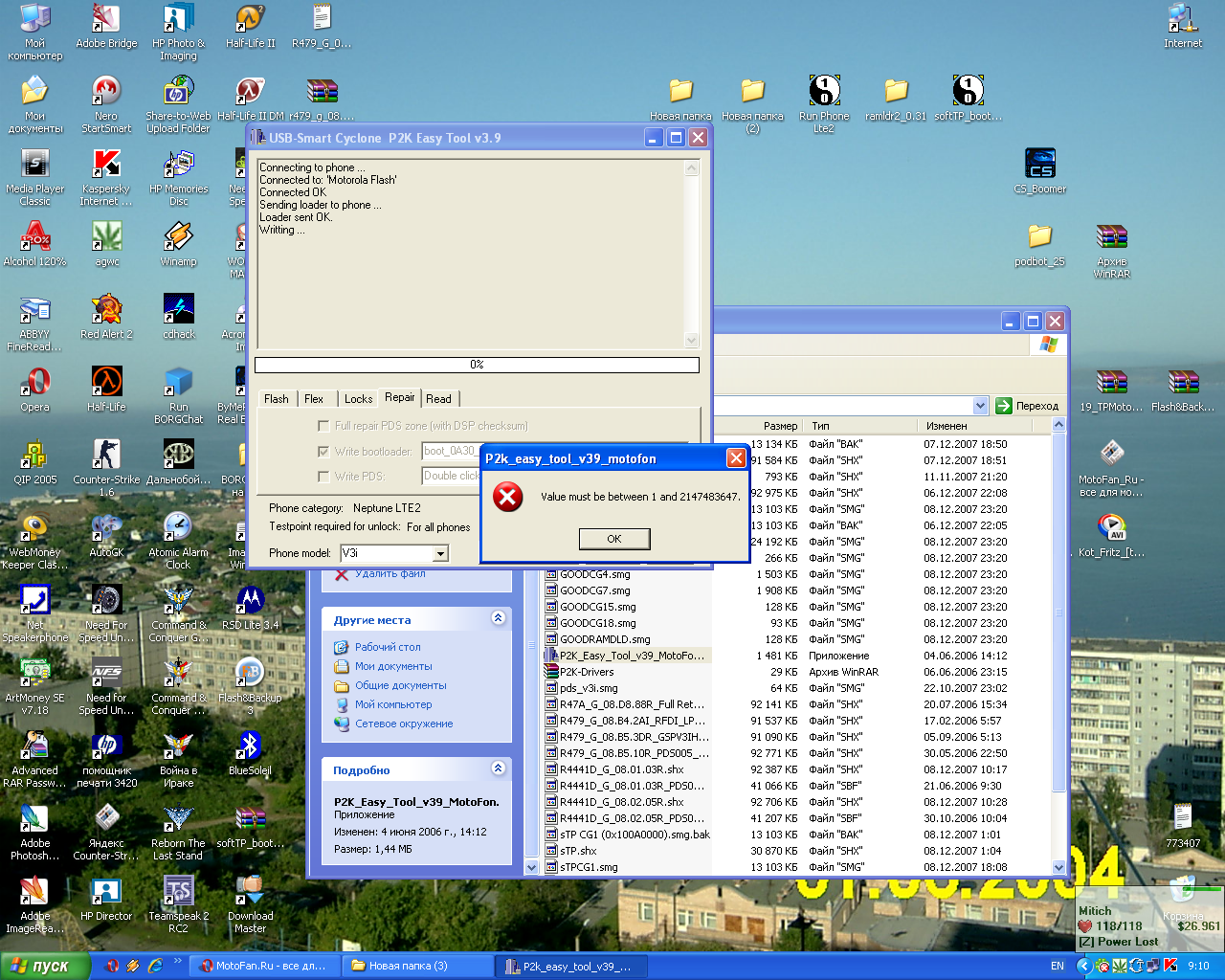Sort files by Тип column
The image size is (1225, 980).
[859, 426]
